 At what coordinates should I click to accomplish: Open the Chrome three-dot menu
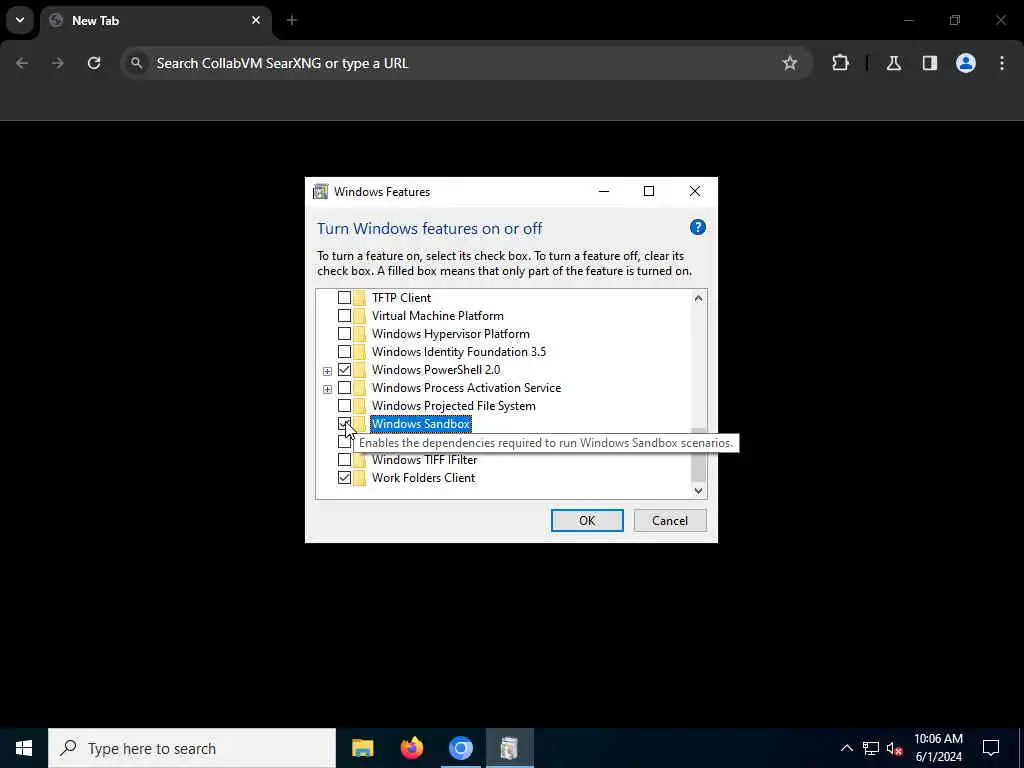click(x=1002, y=63)
